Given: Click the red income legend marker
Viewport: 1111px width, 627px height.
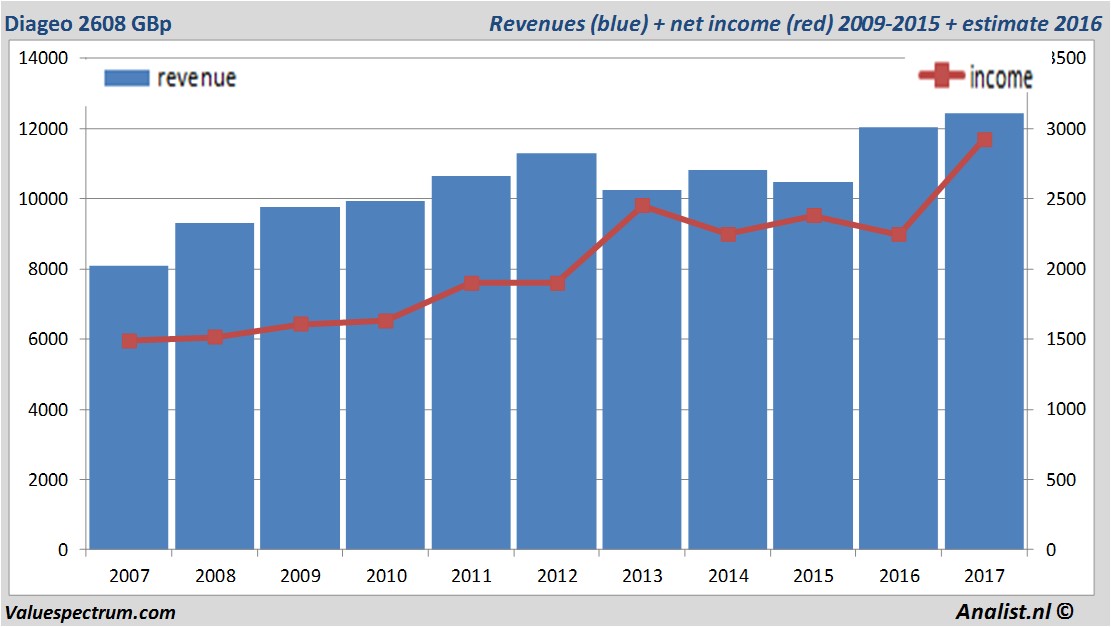Looking at the screenshot, I should (x=942, y=76).
